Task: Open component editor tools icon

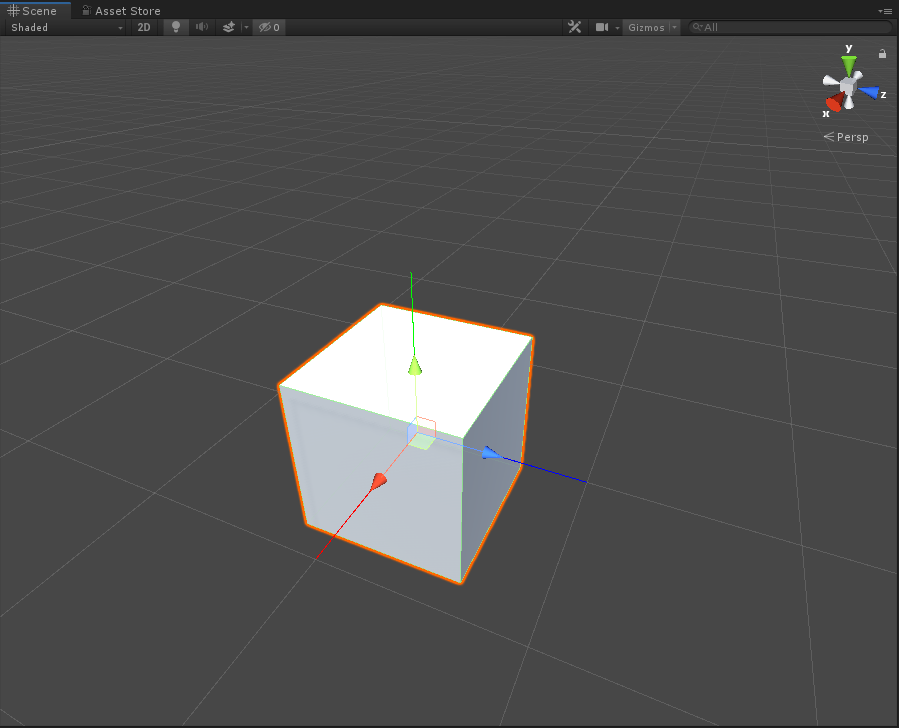Action: [x=574, y=27]
